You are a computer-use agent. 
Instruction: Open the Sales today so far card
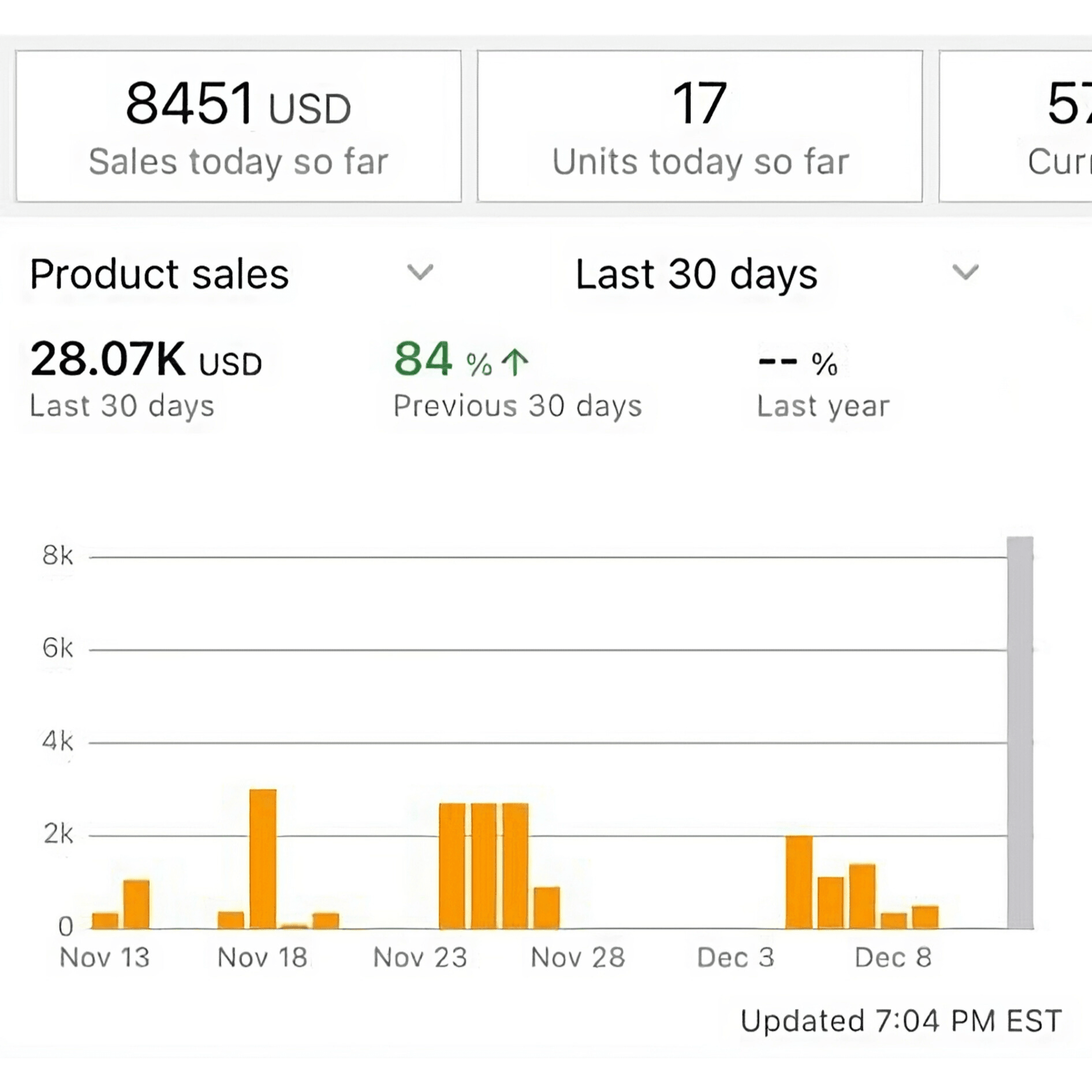point(239,126)
